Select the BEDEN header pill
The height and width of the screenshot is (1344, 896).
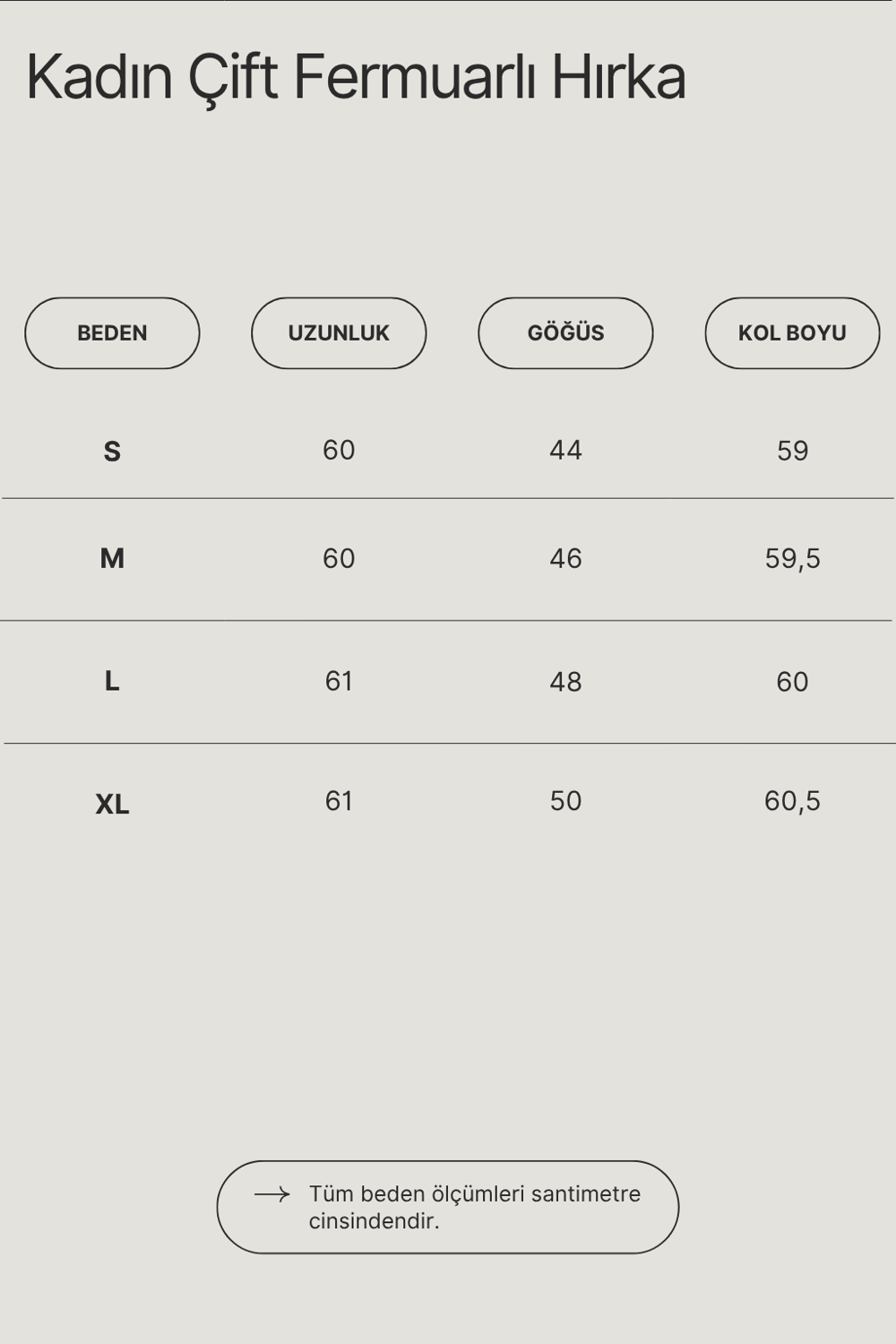(x=112, y=333)
